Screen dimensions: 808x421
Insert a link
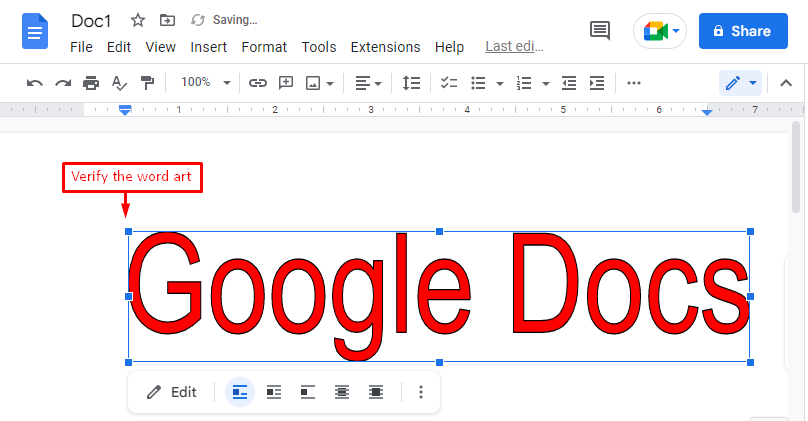click(x=258, y=83)
